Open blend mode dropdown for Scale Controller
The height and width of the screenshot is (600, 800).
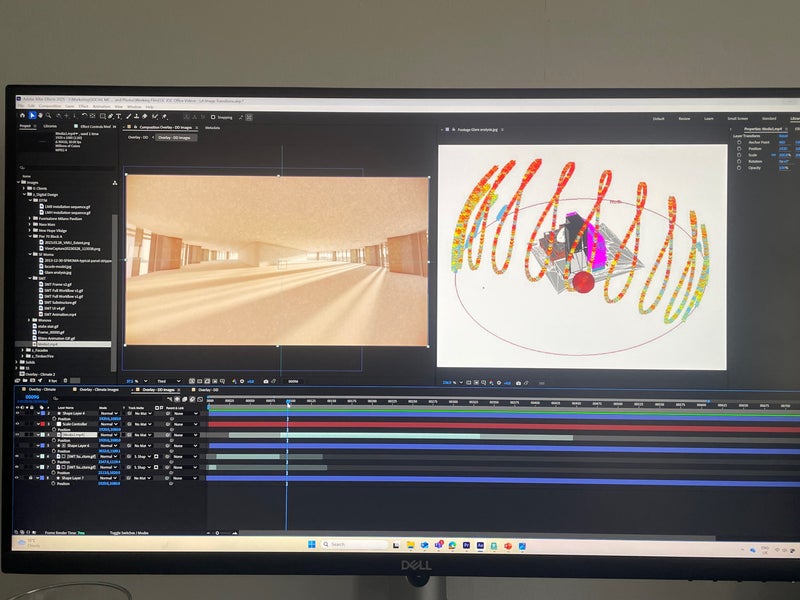tap(108, 423)
